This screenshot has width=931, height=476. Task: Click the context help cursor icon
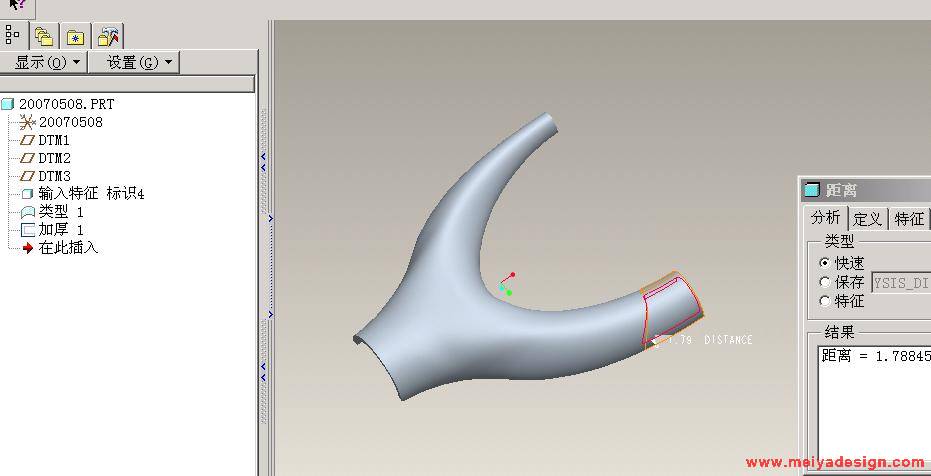[x=17, y=5]
